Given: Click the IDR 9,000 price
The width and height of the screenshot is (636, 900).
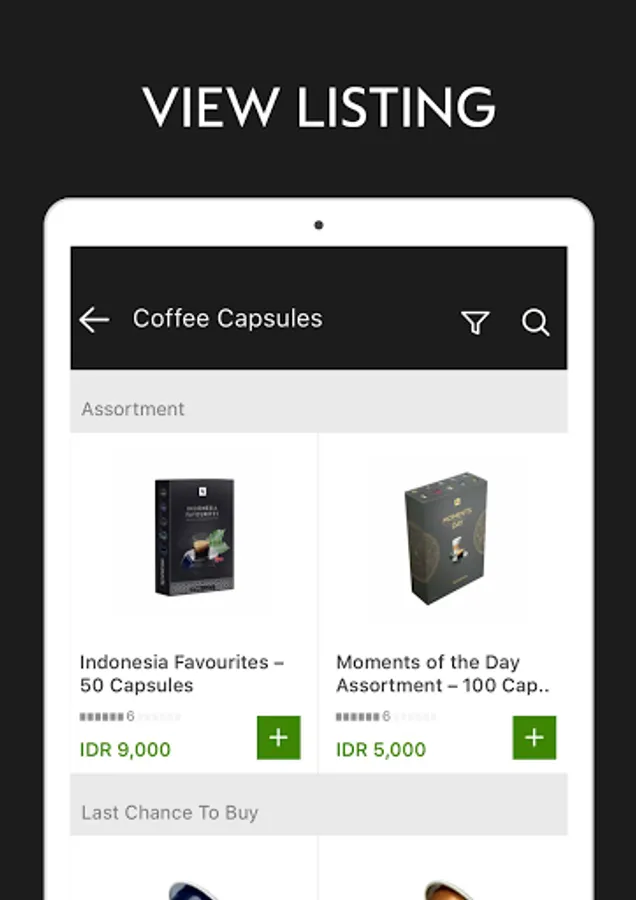Looking at the screenshot, I should pyautogui.click(x=125, y=750).
